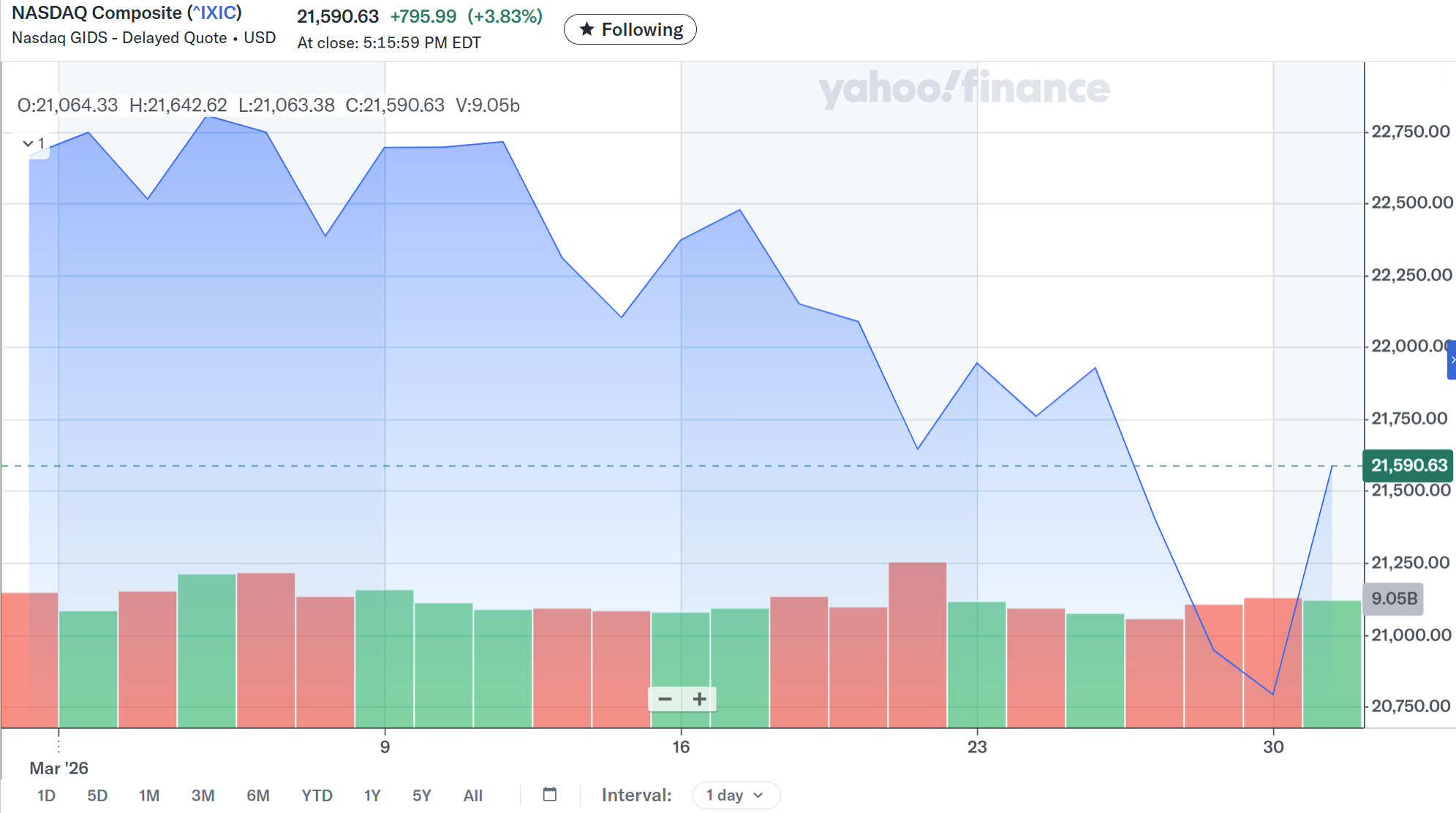Click the Yahoo Finance watermark logo
The image size is (1456, 813).
[963, 88]
